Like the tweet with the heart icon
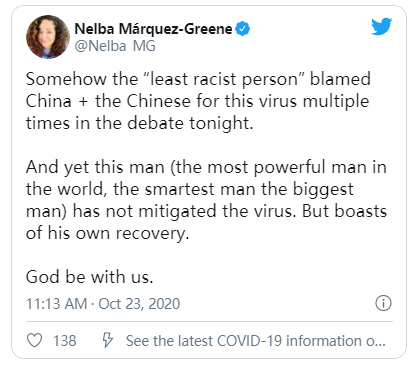This screenshot has width=413, height=366. click(34, 340)
